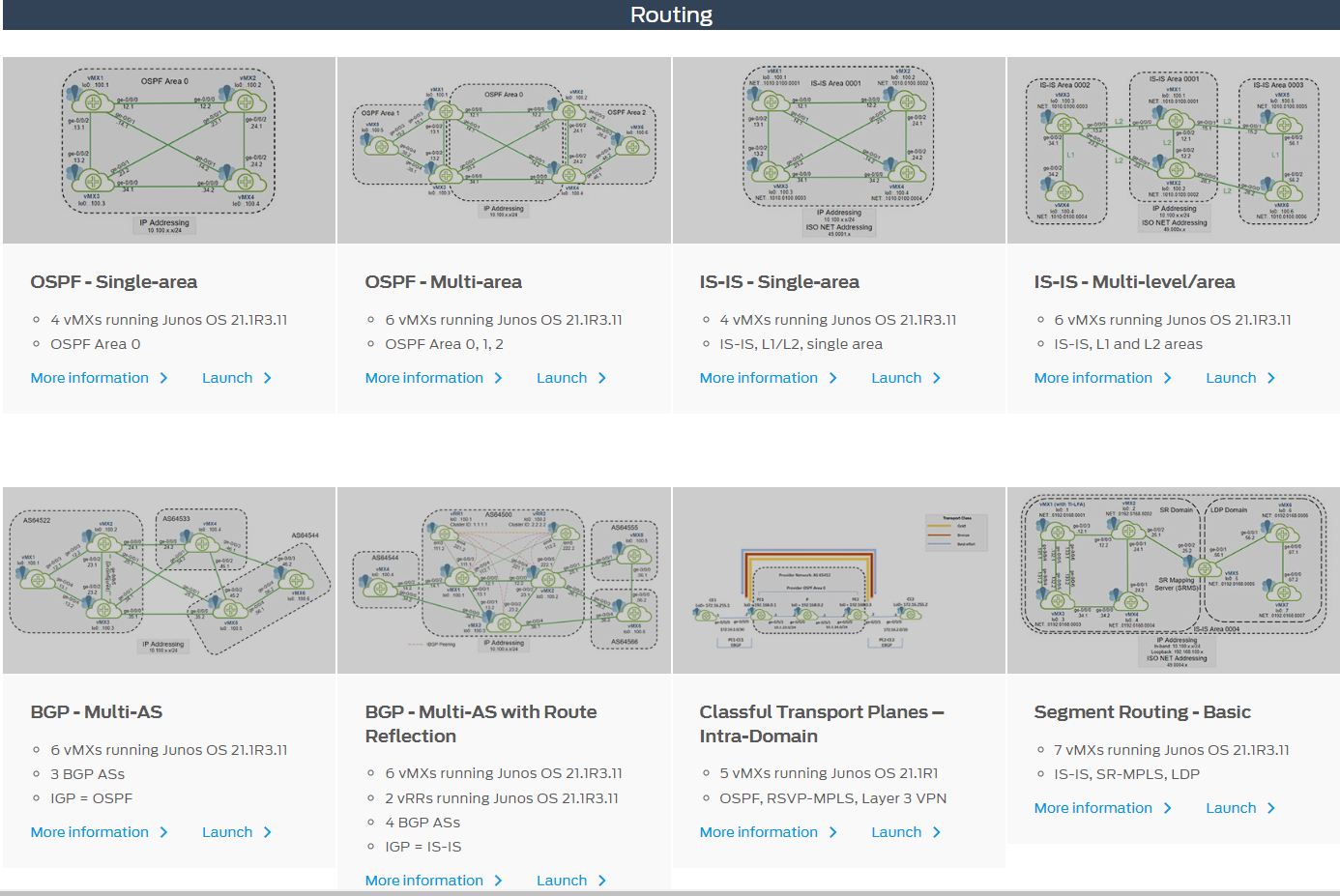Click the arrow icon after Segment Routing More information
The image size is (1340, 896).
1169,808
